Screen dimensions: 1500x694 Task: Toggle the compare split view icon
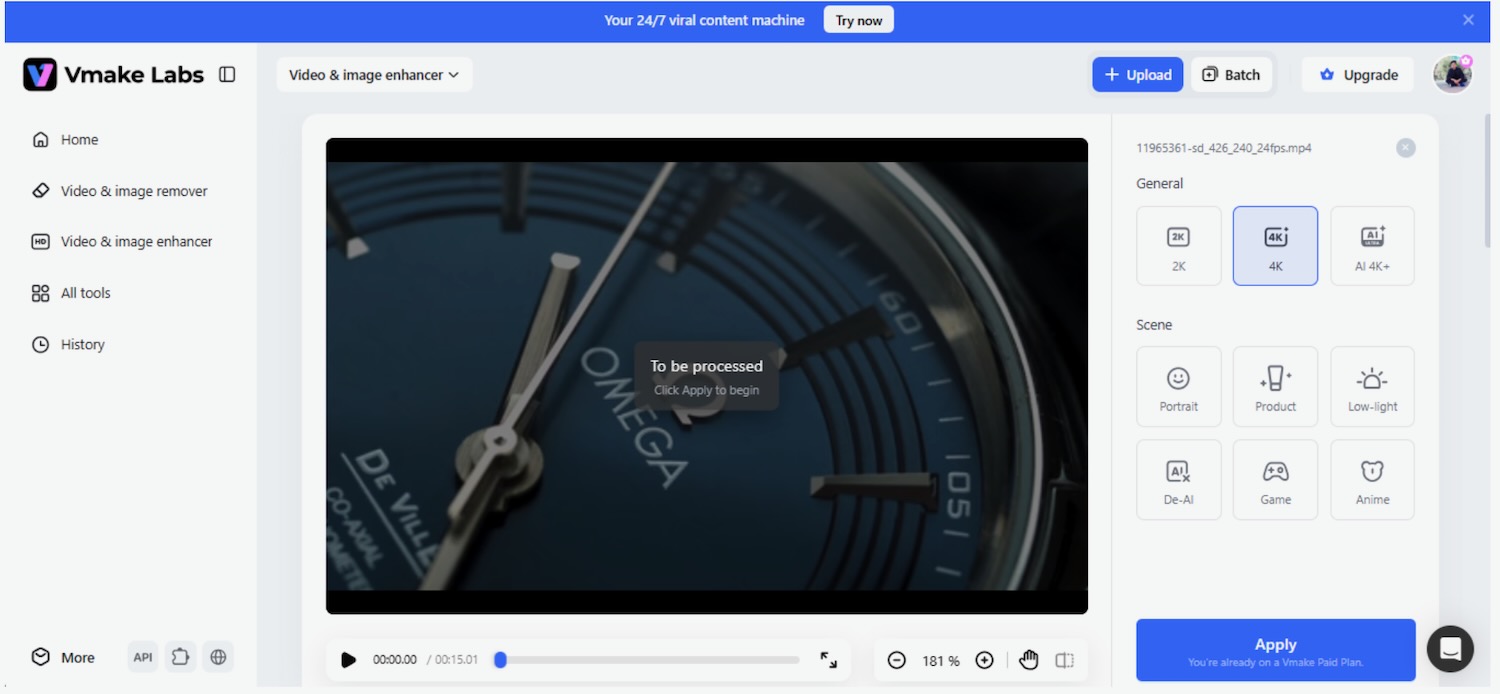click(1065, 660)
